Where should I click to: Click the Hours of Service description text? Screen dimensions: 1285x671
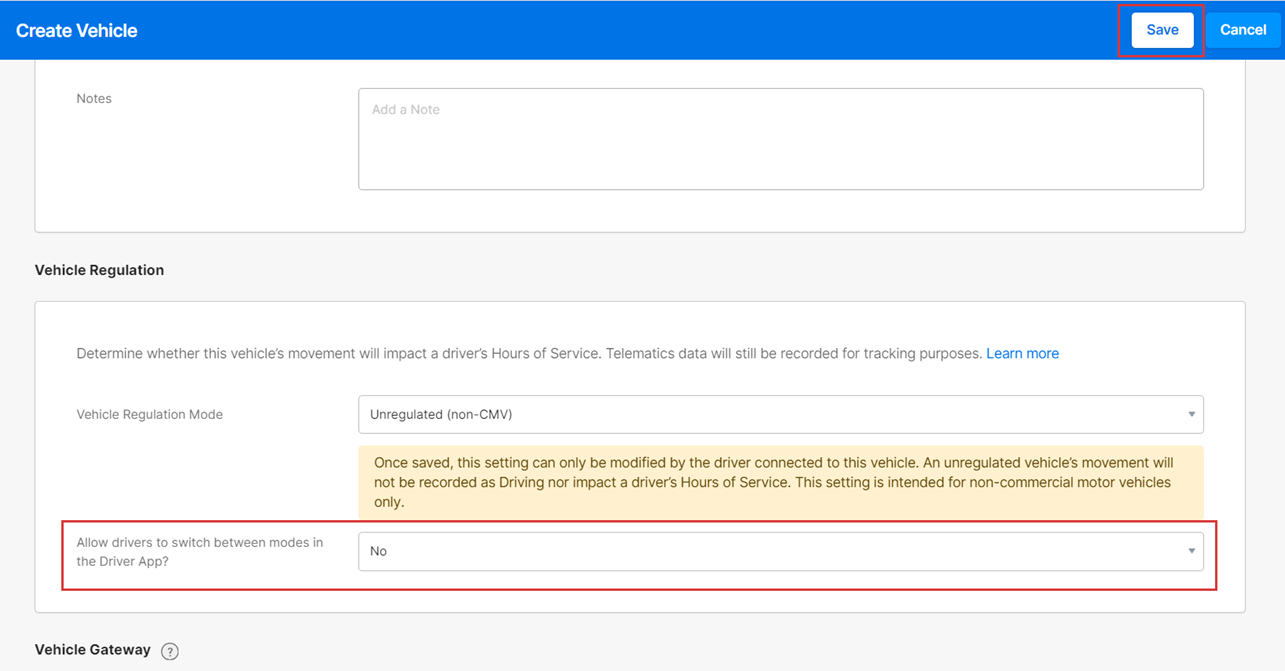point(528,353)
